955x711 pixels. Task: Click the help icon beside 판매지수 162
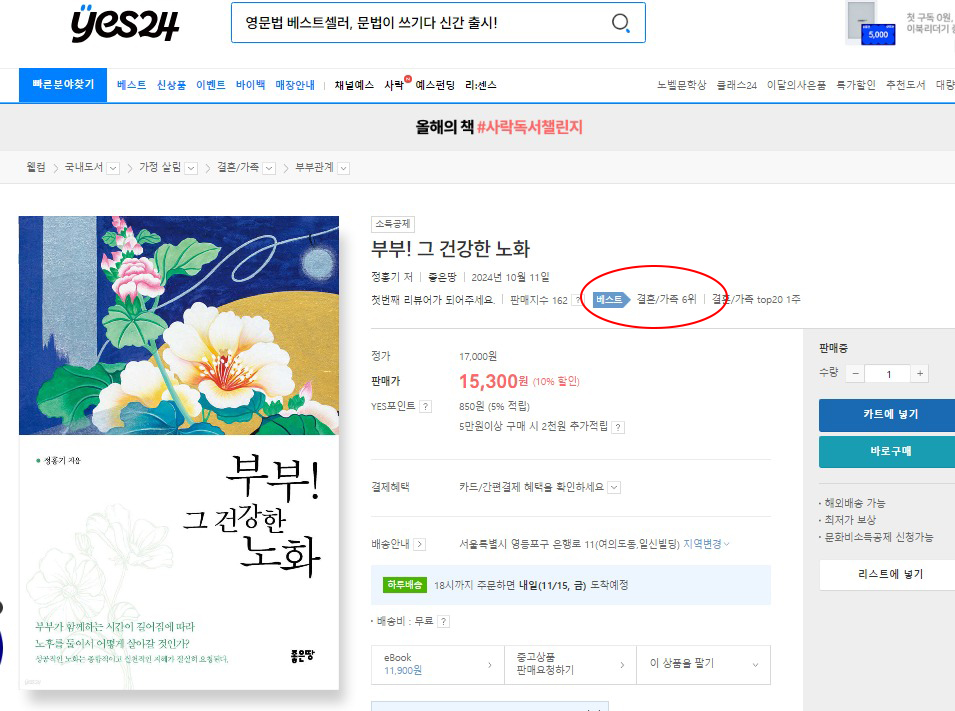[577, 300]
